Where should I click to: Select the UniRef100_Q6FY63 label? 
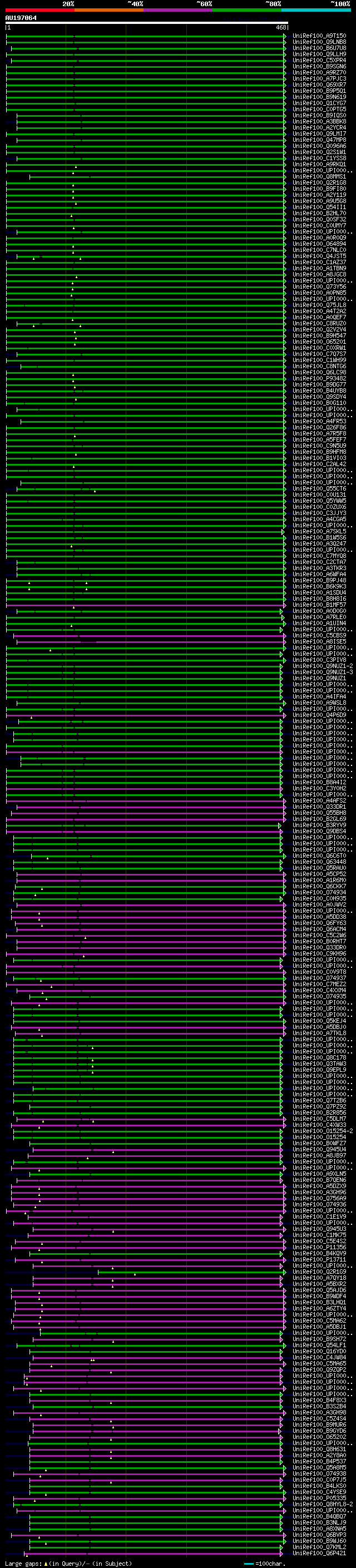319,923
